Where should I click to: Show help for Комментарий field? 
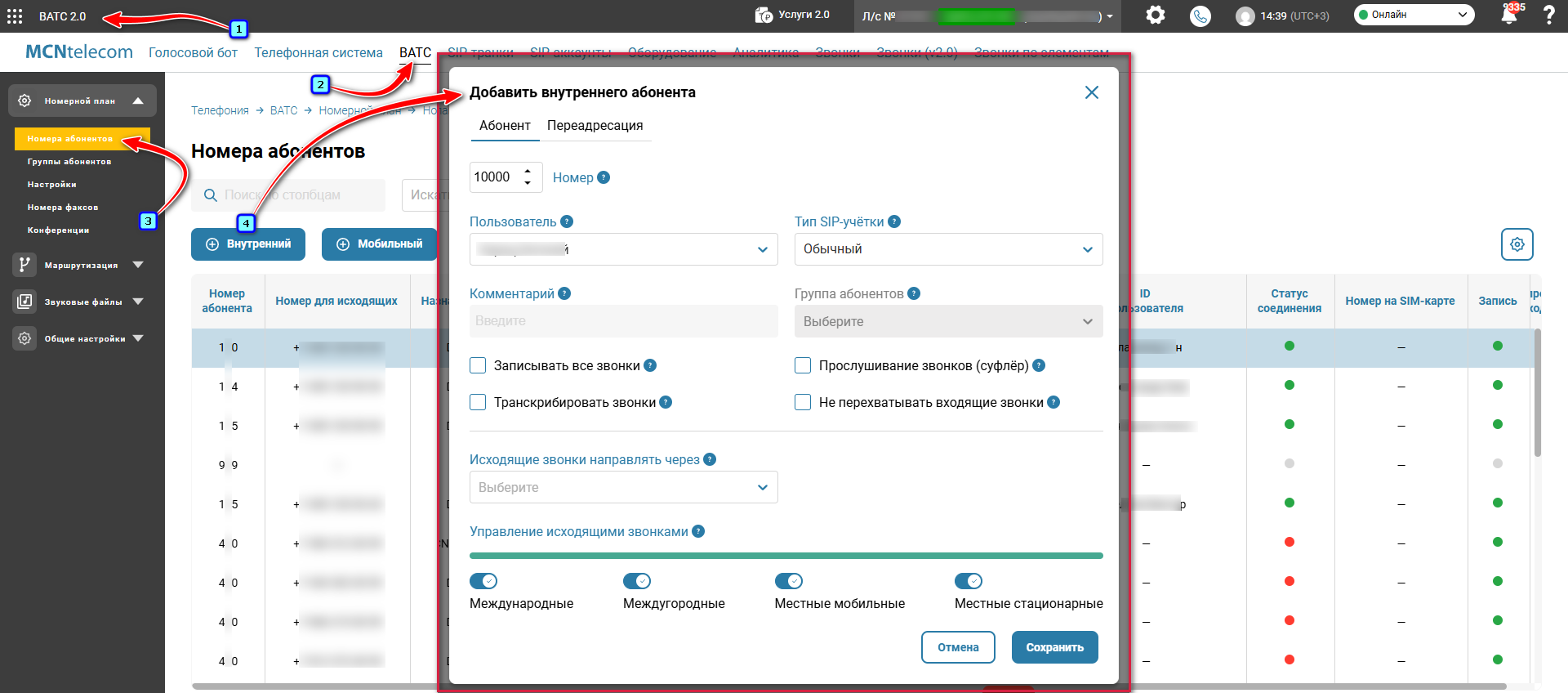click(564, 293)
